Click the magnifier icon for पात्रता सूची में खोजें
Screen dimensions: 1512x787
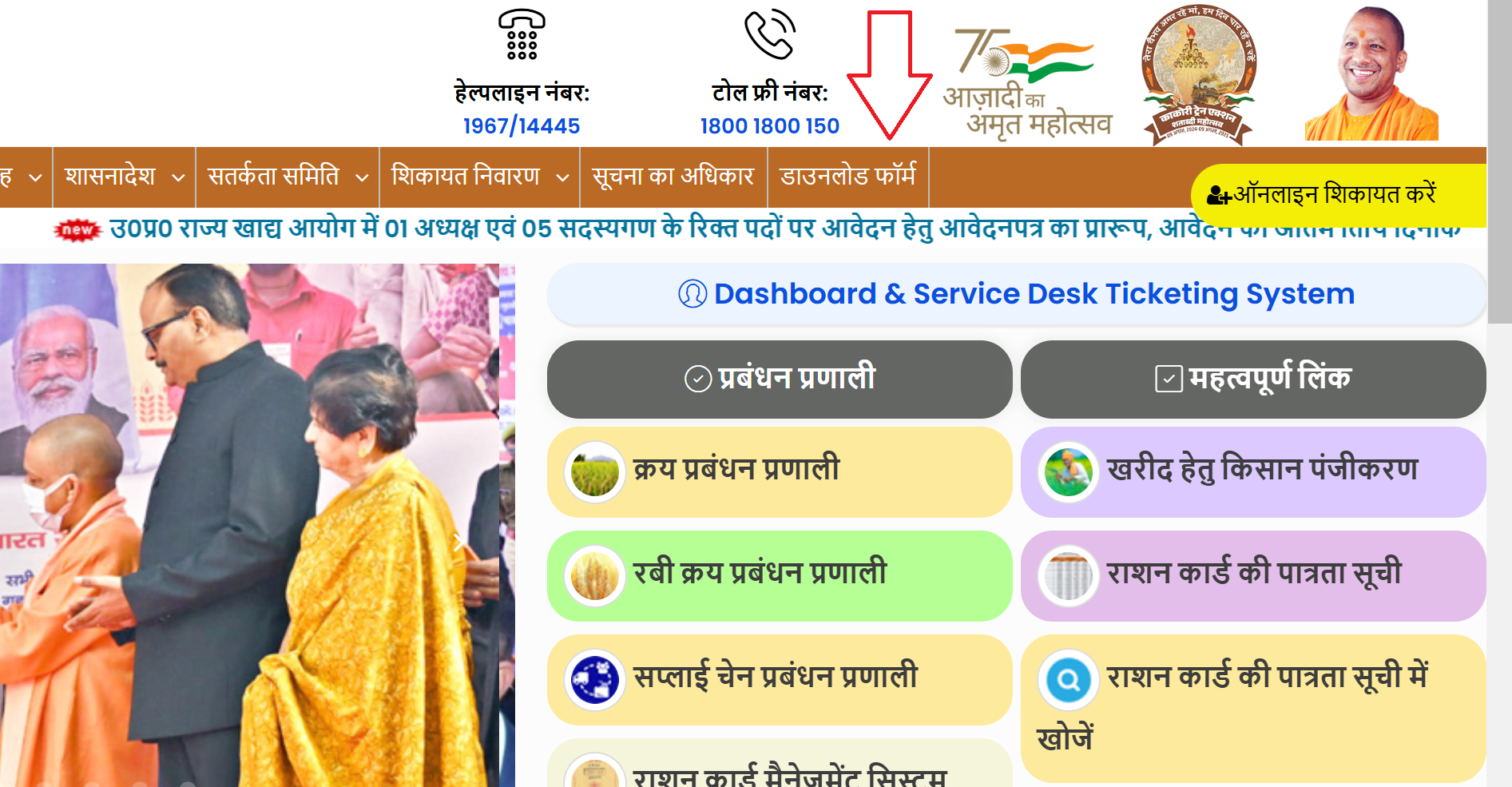1068,680
